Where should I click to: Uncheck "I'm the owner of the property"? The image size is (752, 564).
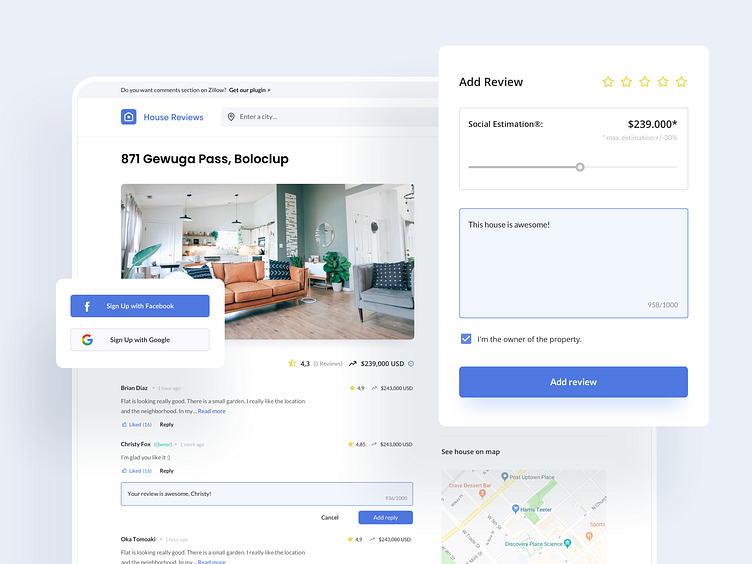click(x=466, y=339)
